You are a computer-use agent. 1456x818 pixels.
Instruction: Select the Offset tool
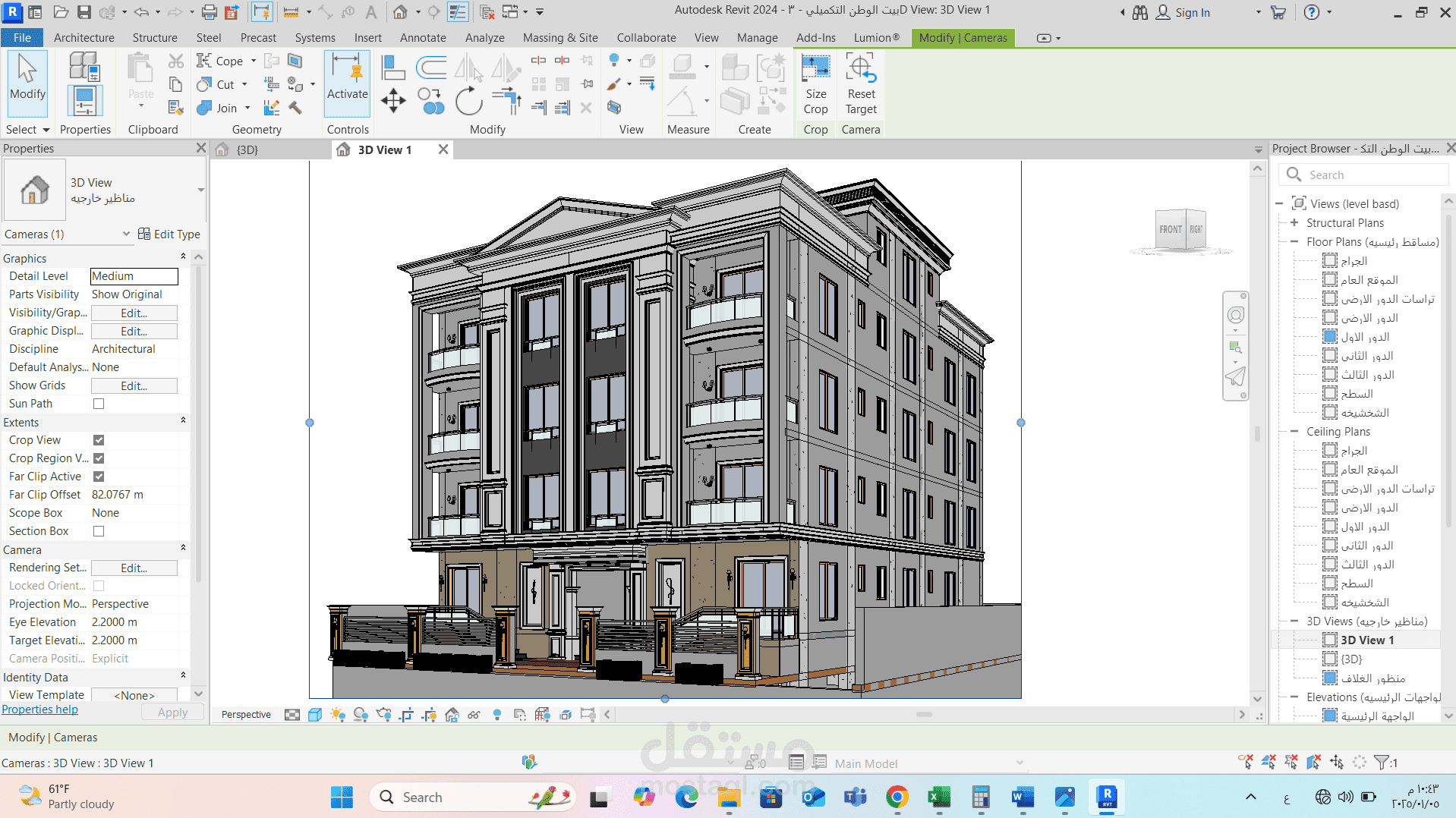pyautogui.click(x=431, y=68)
